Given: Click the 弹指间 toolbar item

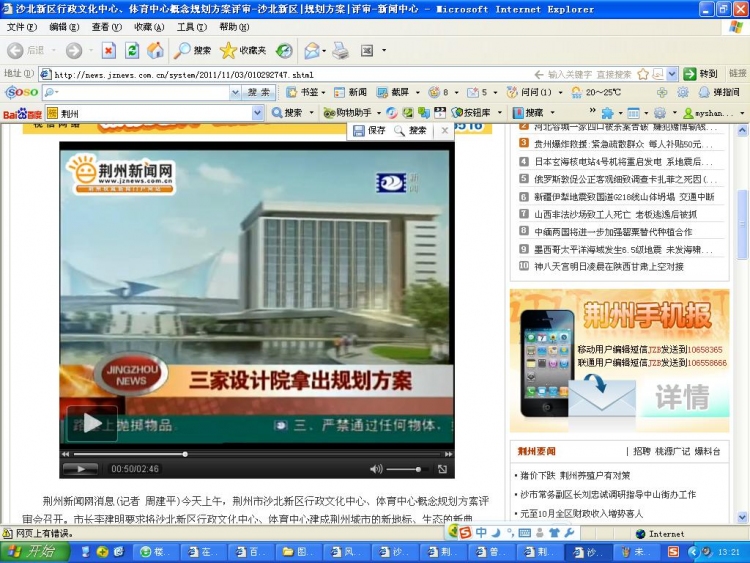Looking at the screenshot, I should pos(719,92).
